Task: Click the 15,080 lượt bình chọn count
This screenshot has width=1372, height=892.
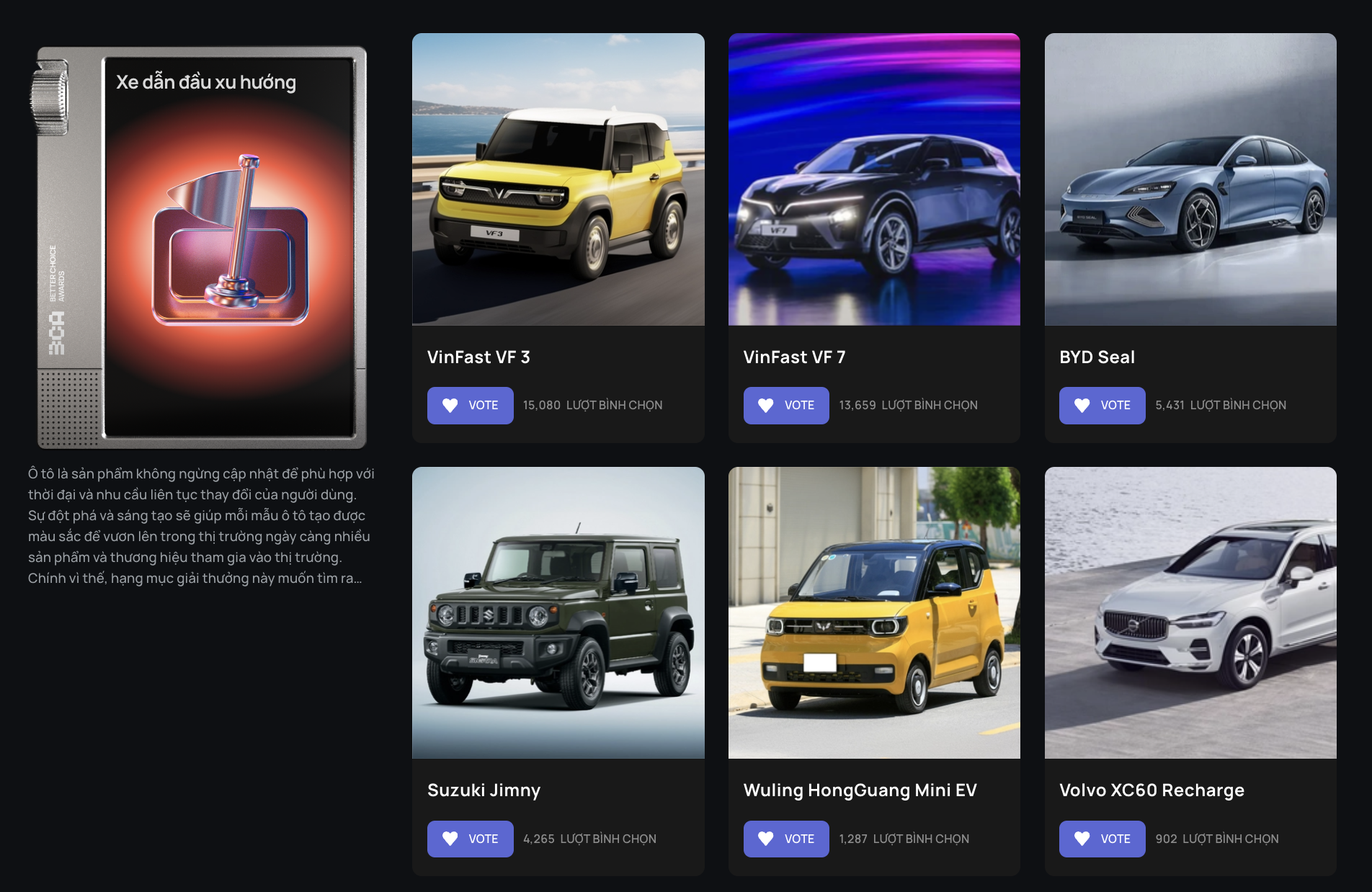Action: [x=592, y=406]
